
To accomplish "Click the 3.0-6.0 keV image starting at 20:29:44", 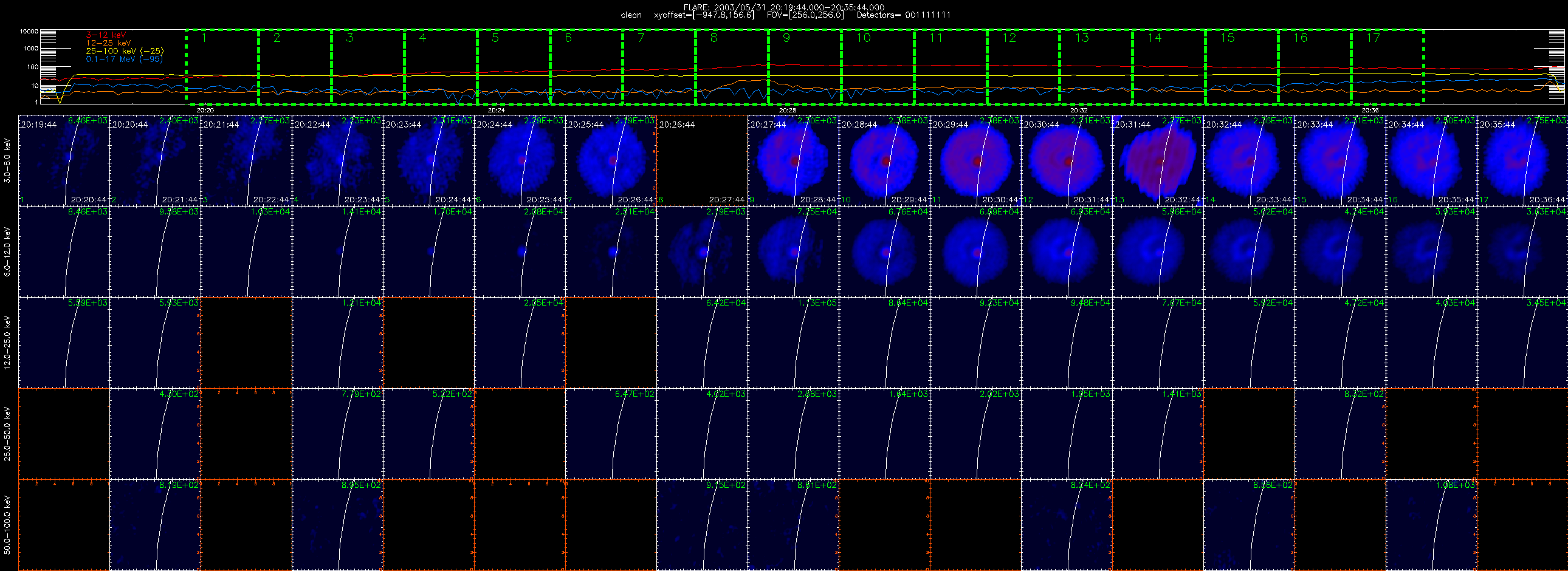I will pyautogui.click(x=975, y=160).
